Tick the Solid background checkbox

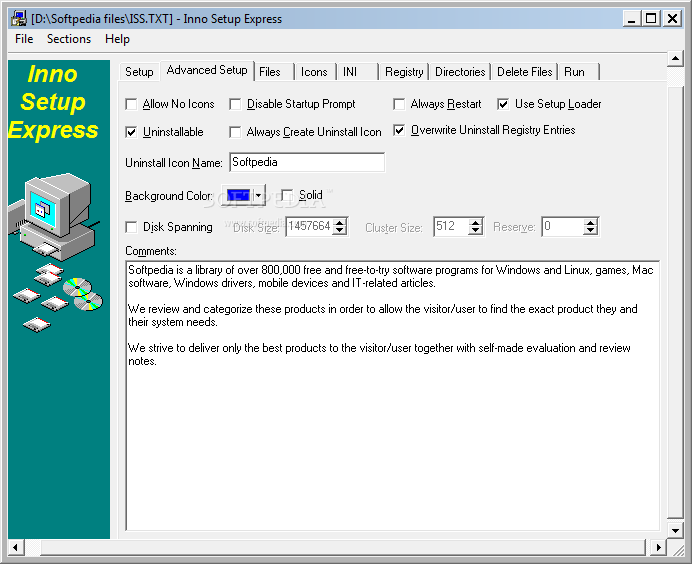[287, 195]
